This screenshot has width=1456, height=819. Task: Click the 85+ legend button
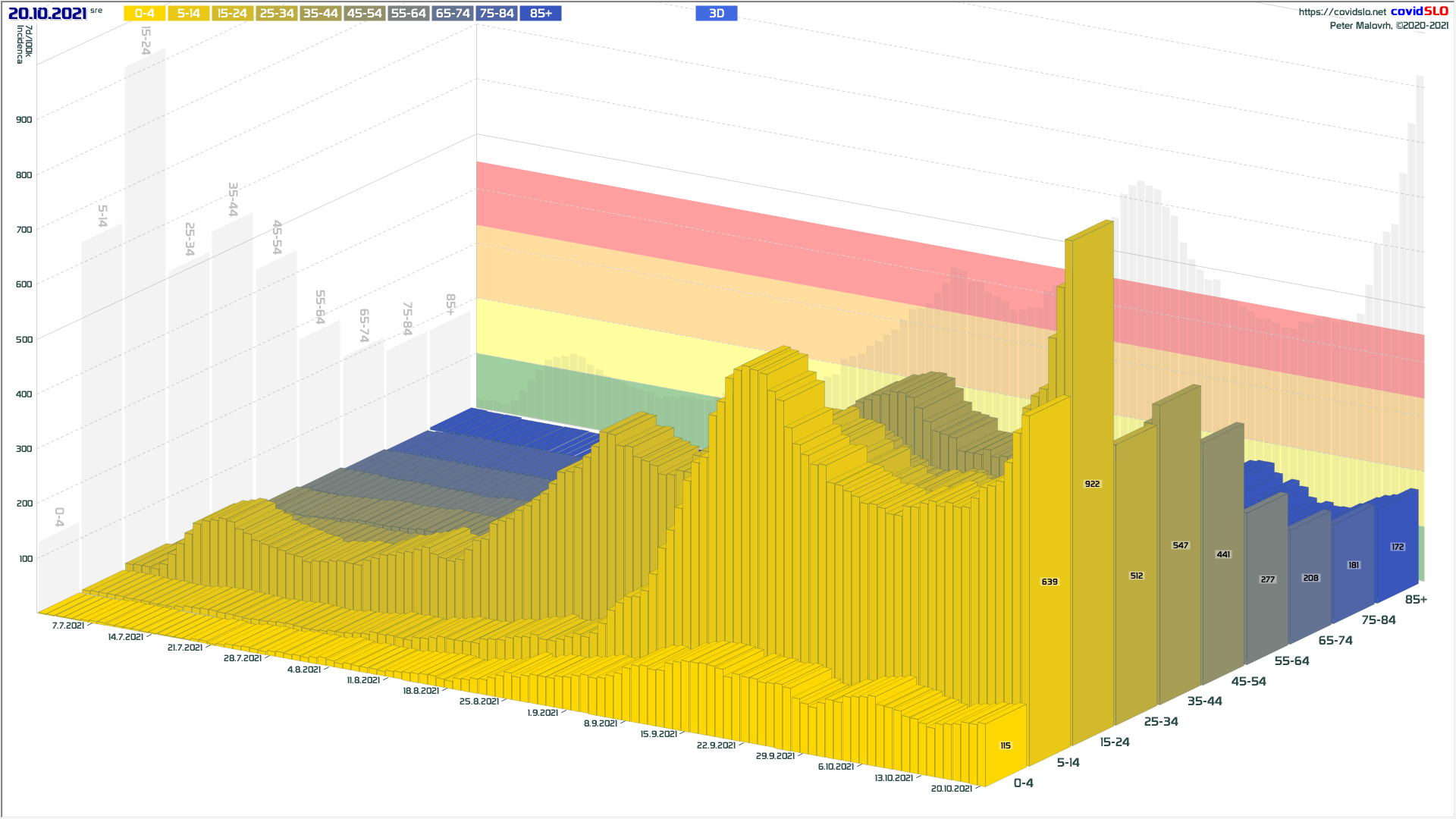point(541,14)
